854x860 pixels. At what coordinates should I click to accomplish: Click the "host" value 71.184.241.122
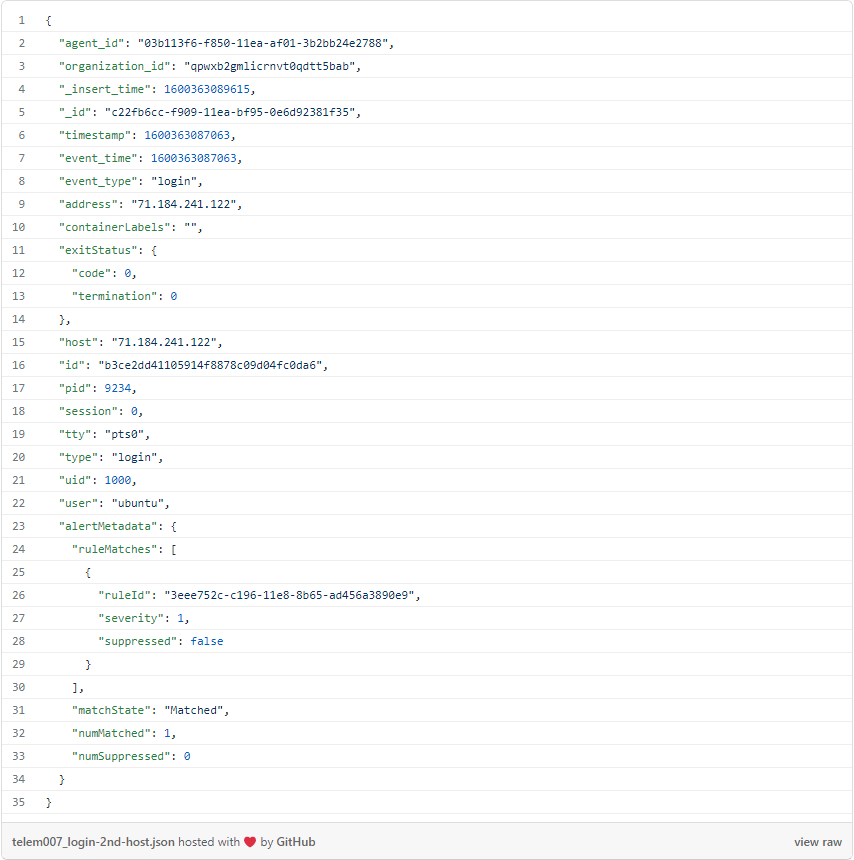coord(164,343)
